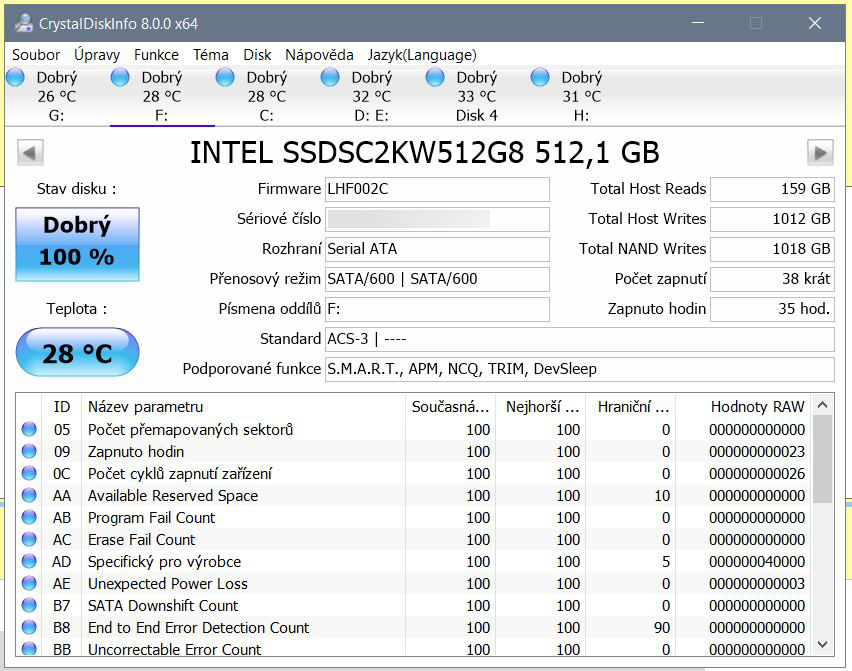Select disk H: status orb
The image size is (852, 671).
pyautogui.click(x=540, y=77)
